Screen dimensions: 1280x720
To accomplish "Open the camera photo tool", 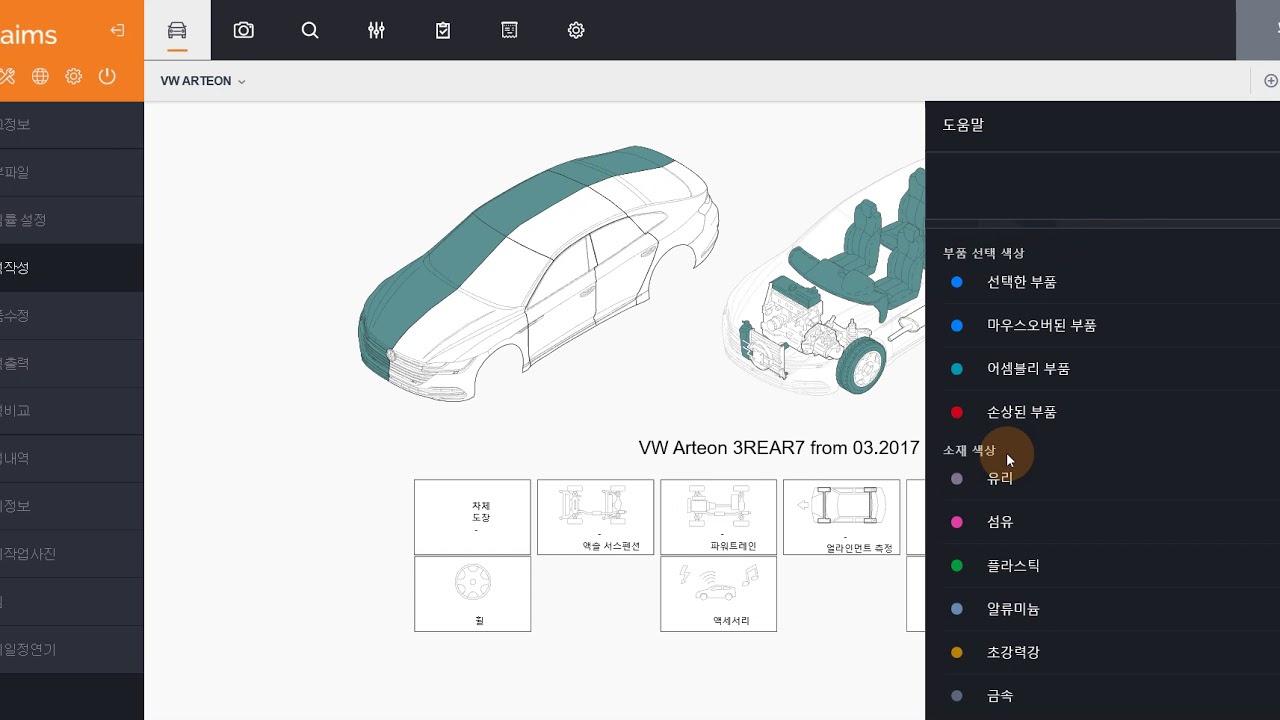I will 243,30.
